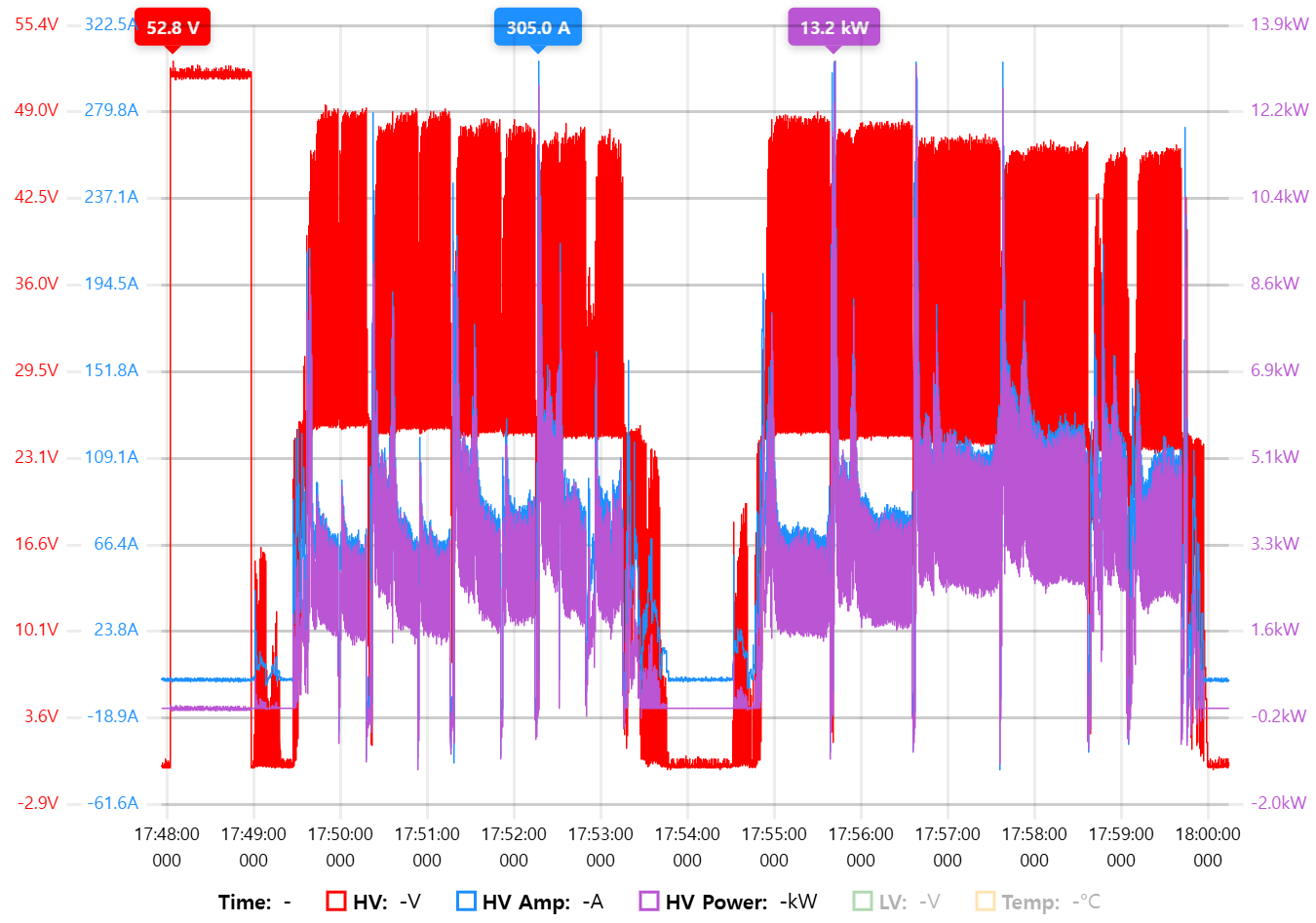Click the 17:52:00 time axis label
Viewport: 1316px width, 923px height.
click(514, 835)
